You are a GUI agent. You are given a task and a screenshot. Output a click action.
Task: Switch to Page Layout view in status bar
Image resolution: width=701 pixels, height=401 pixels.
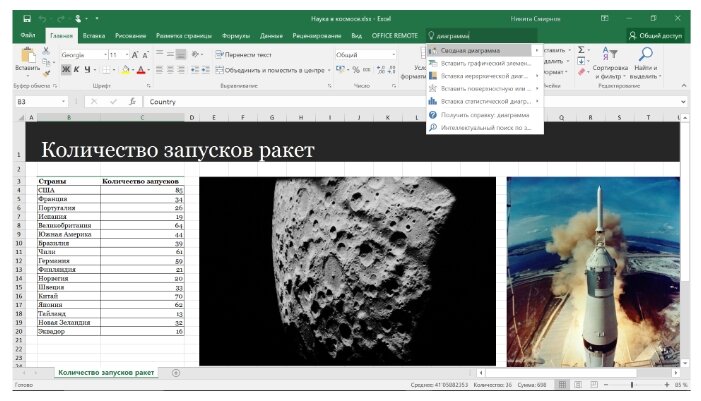578,384
